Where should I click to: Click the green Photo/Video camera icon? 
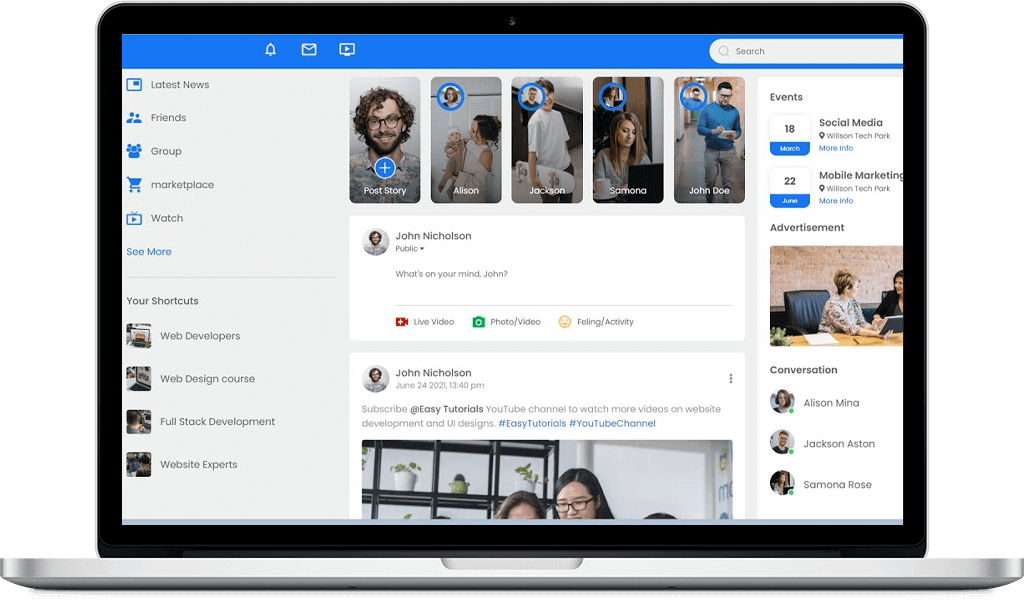(x=478, y=322)
